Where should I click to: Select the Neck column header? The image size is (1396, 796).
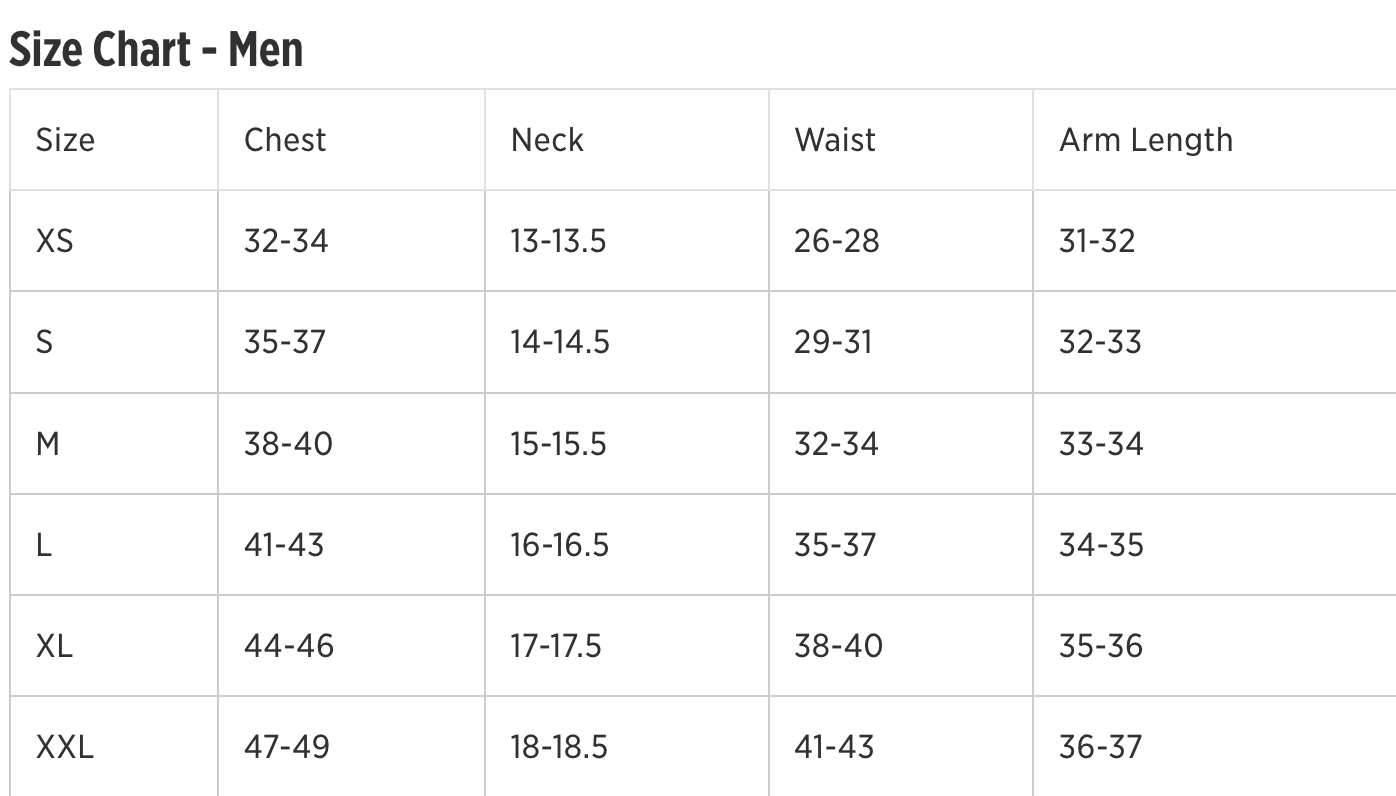(547, 140)
